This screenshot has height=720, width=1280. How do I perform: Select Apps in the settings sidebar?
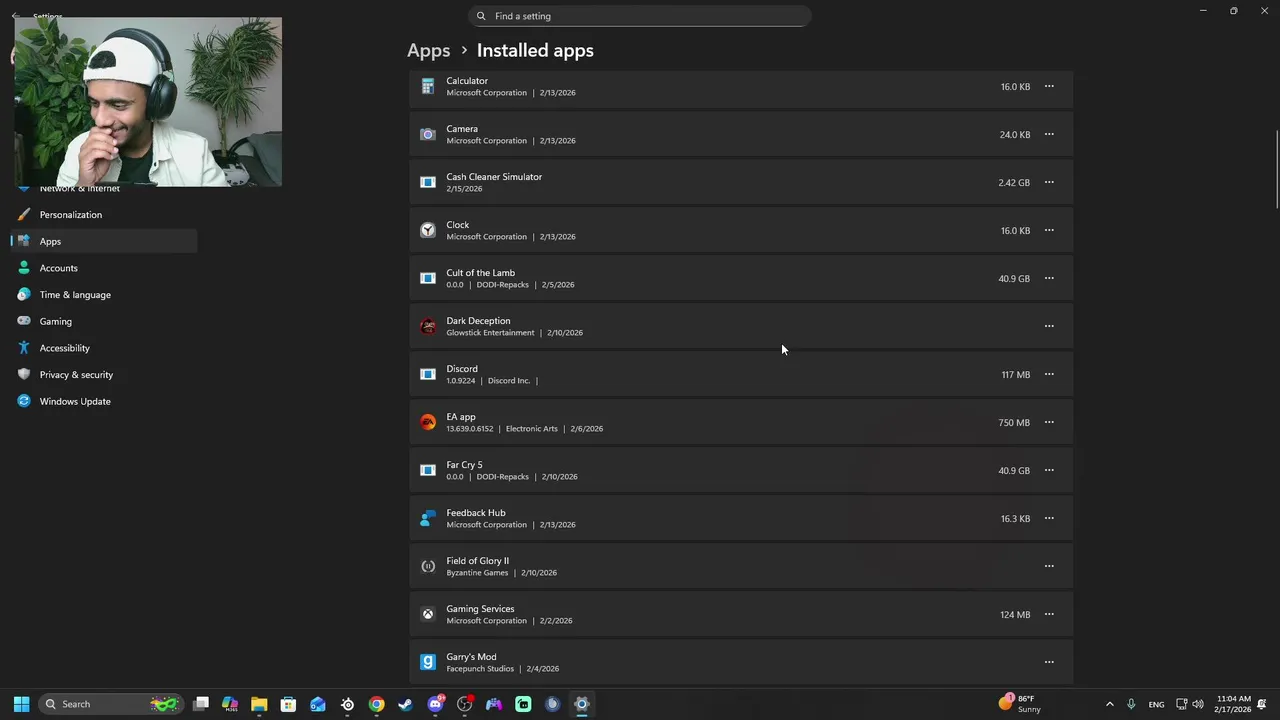pyautogui.click(x=104, y=241)
